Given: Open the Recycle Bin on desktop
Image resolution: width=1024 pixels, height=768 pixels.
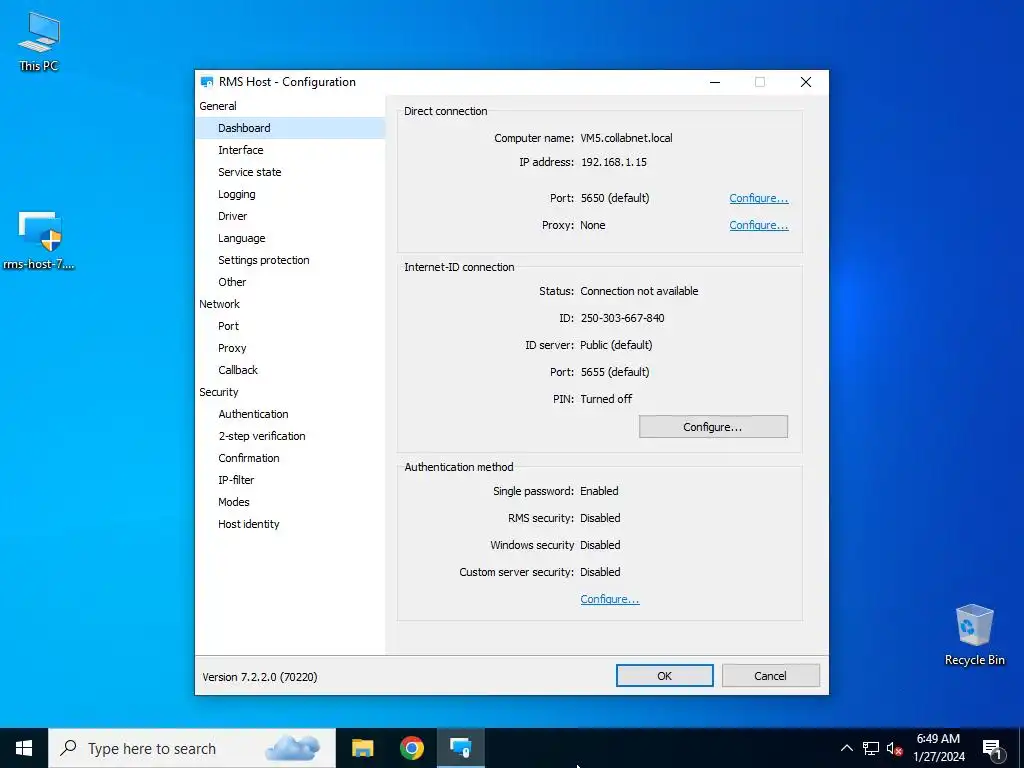Looking at the screenshot, I should [x=974, y=635].
